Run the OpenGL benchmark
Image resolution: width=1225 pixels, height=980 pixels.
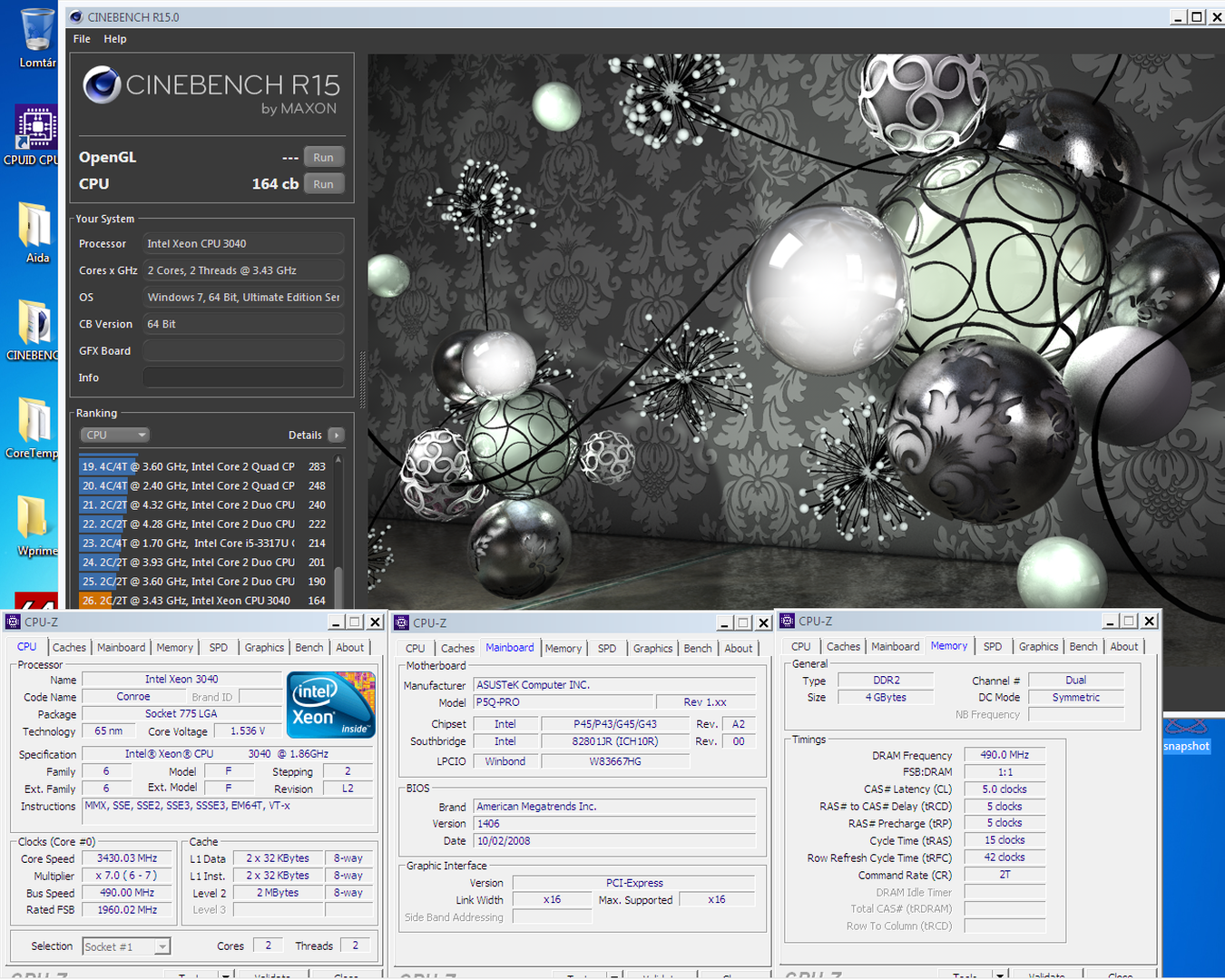click(323, 157)
